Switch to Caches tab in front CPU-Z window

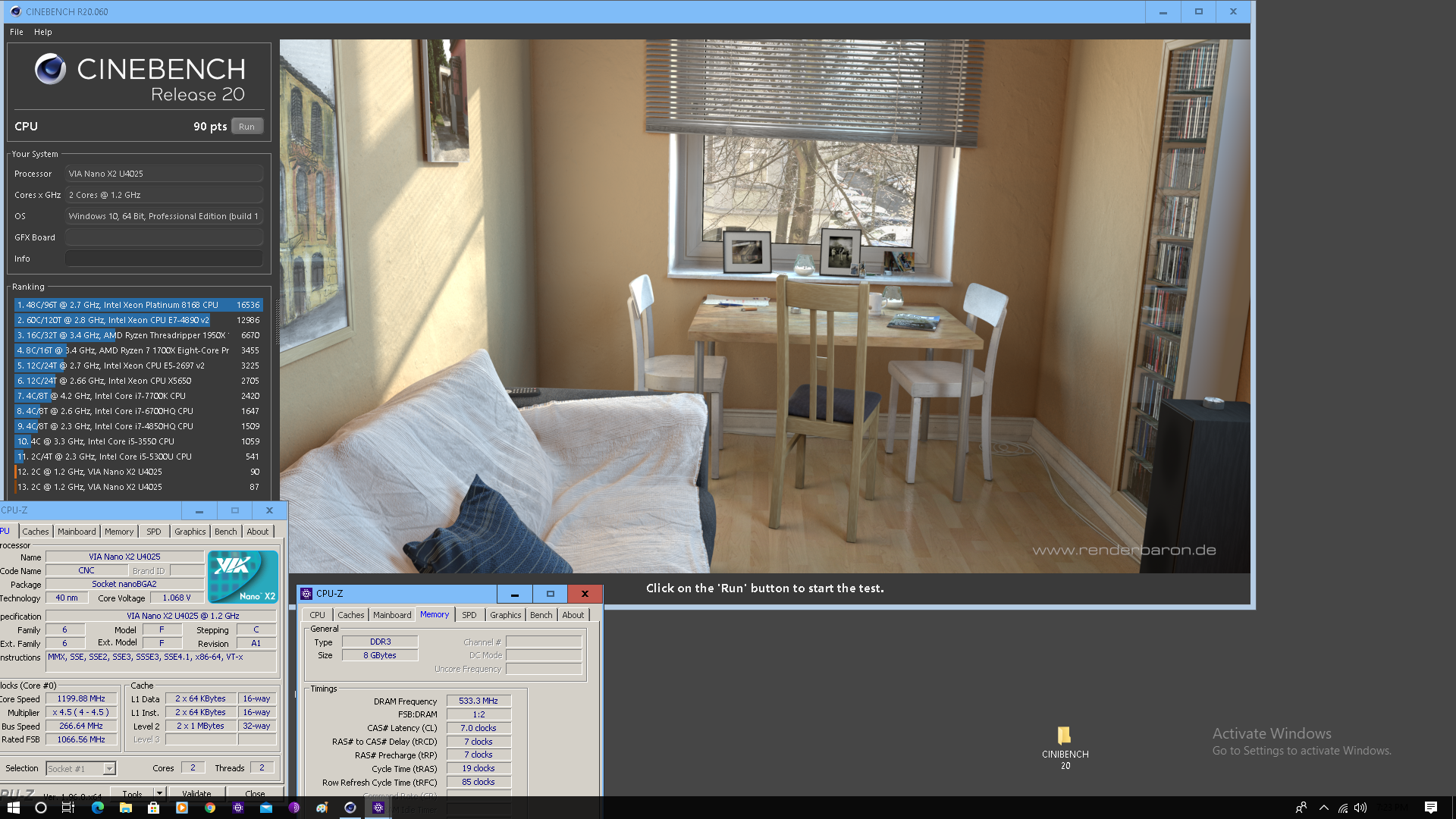351,615
